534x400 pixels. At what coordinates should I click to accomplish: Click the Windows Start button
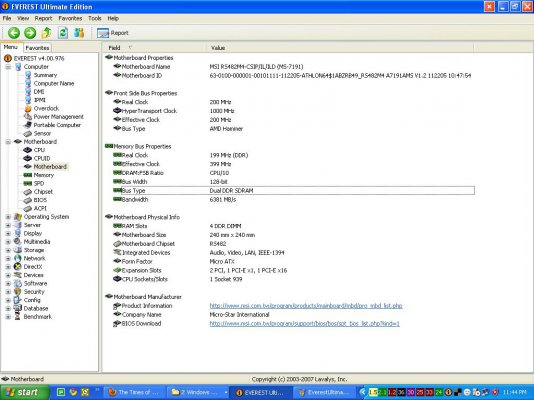tap(24, 393)
